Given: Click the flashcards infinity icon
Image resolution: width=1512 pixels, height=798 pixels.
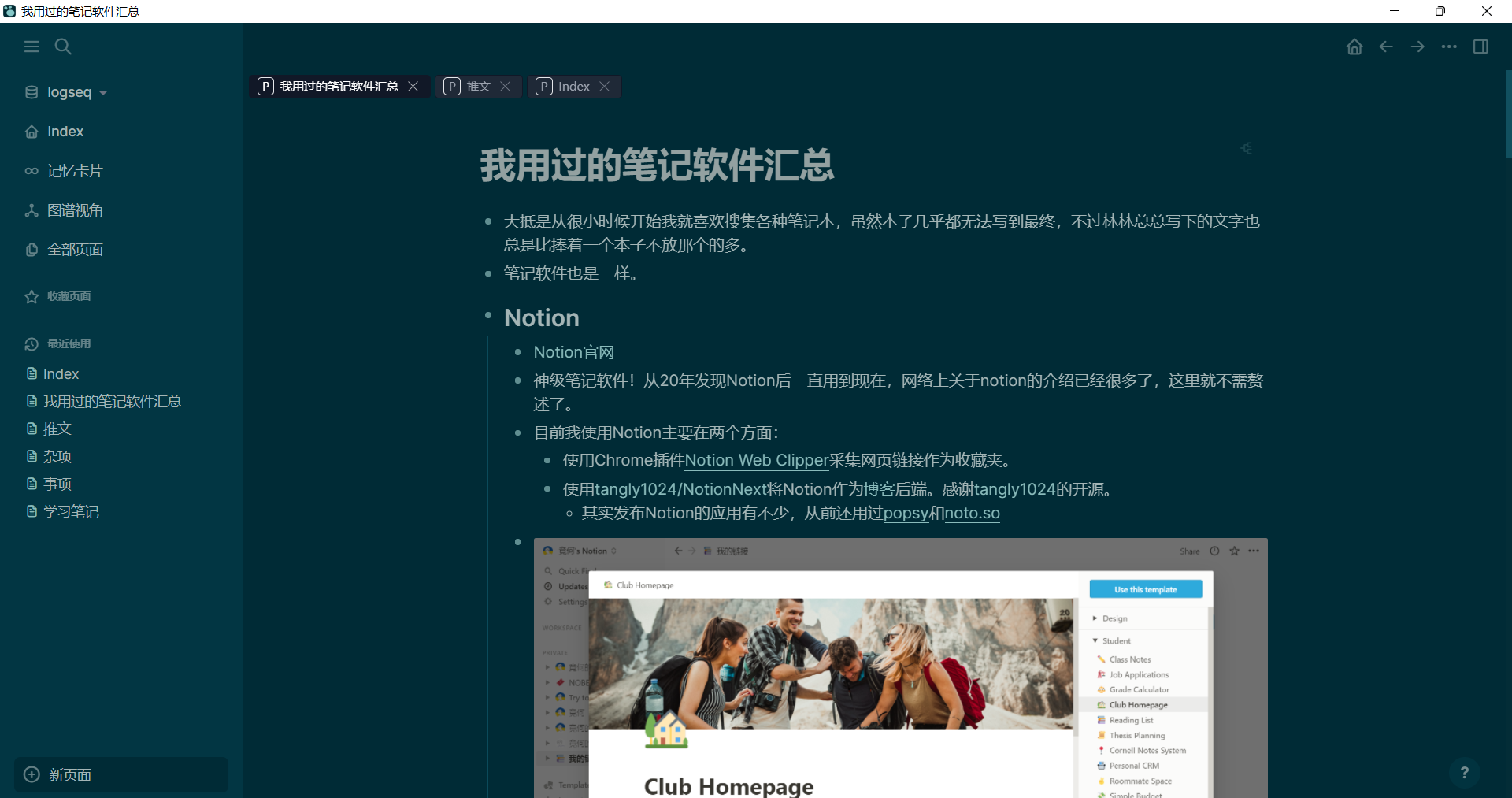Looking at the screenshot, I should [31, 171].
